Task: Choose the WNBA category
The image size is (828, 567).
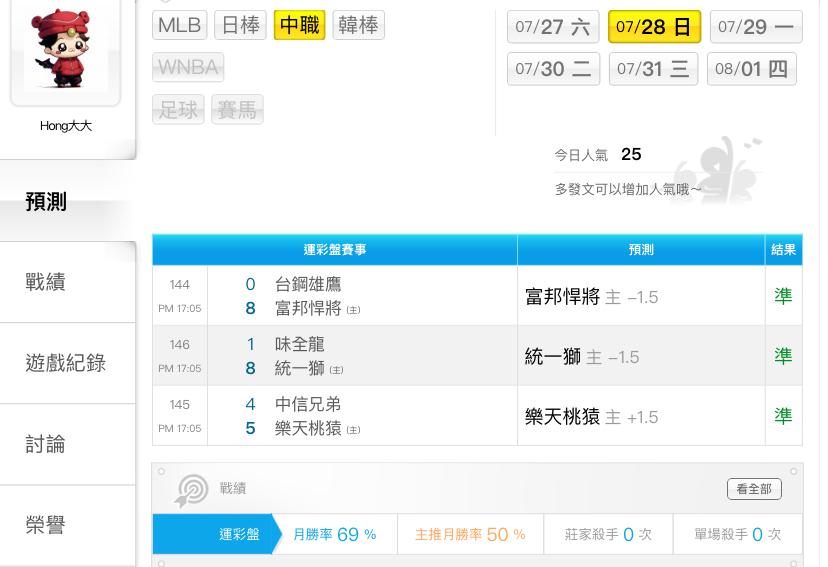Action: tap(188, 67)
